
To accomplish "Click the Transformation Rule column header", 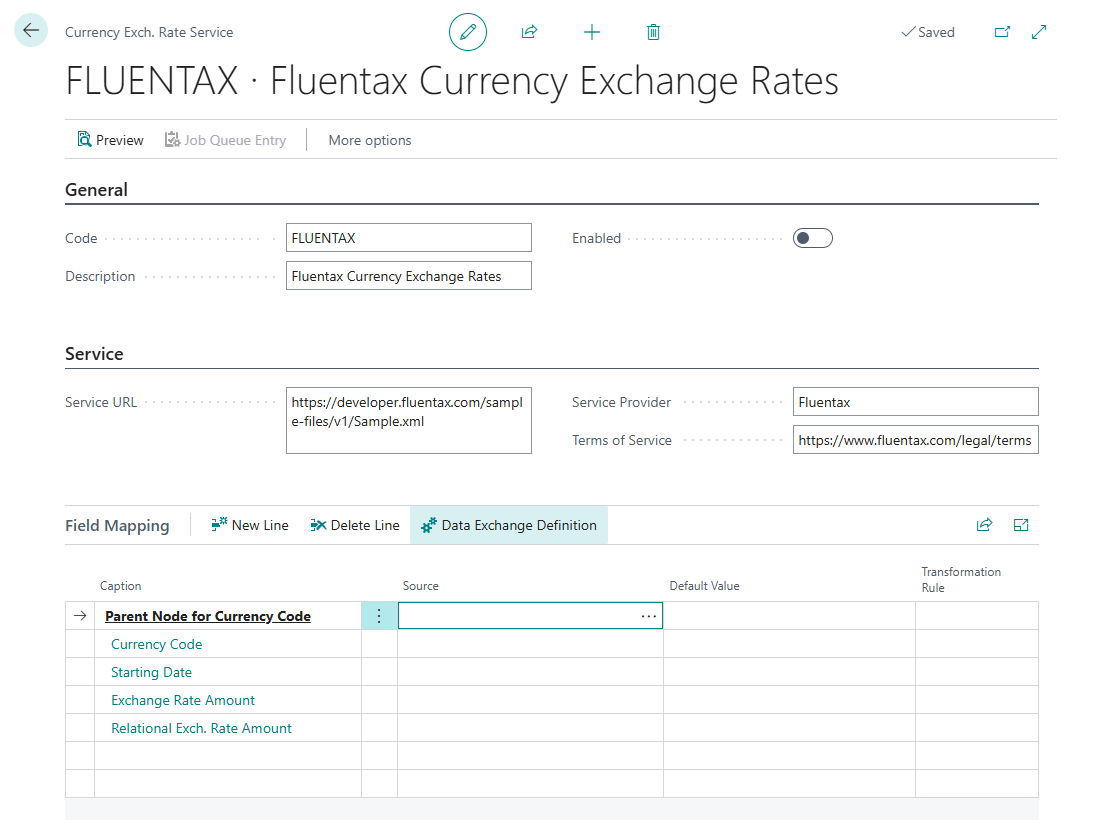I will (x=961, y=580).
